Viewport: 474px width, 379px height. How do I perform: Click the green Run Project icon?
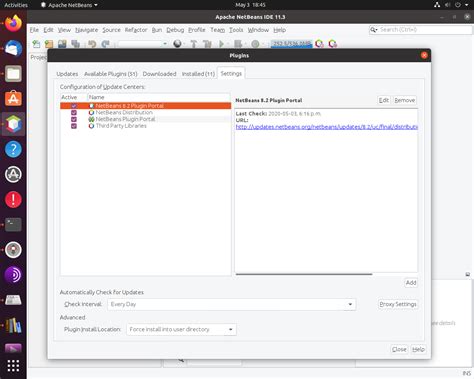click(x=221, y=44)
